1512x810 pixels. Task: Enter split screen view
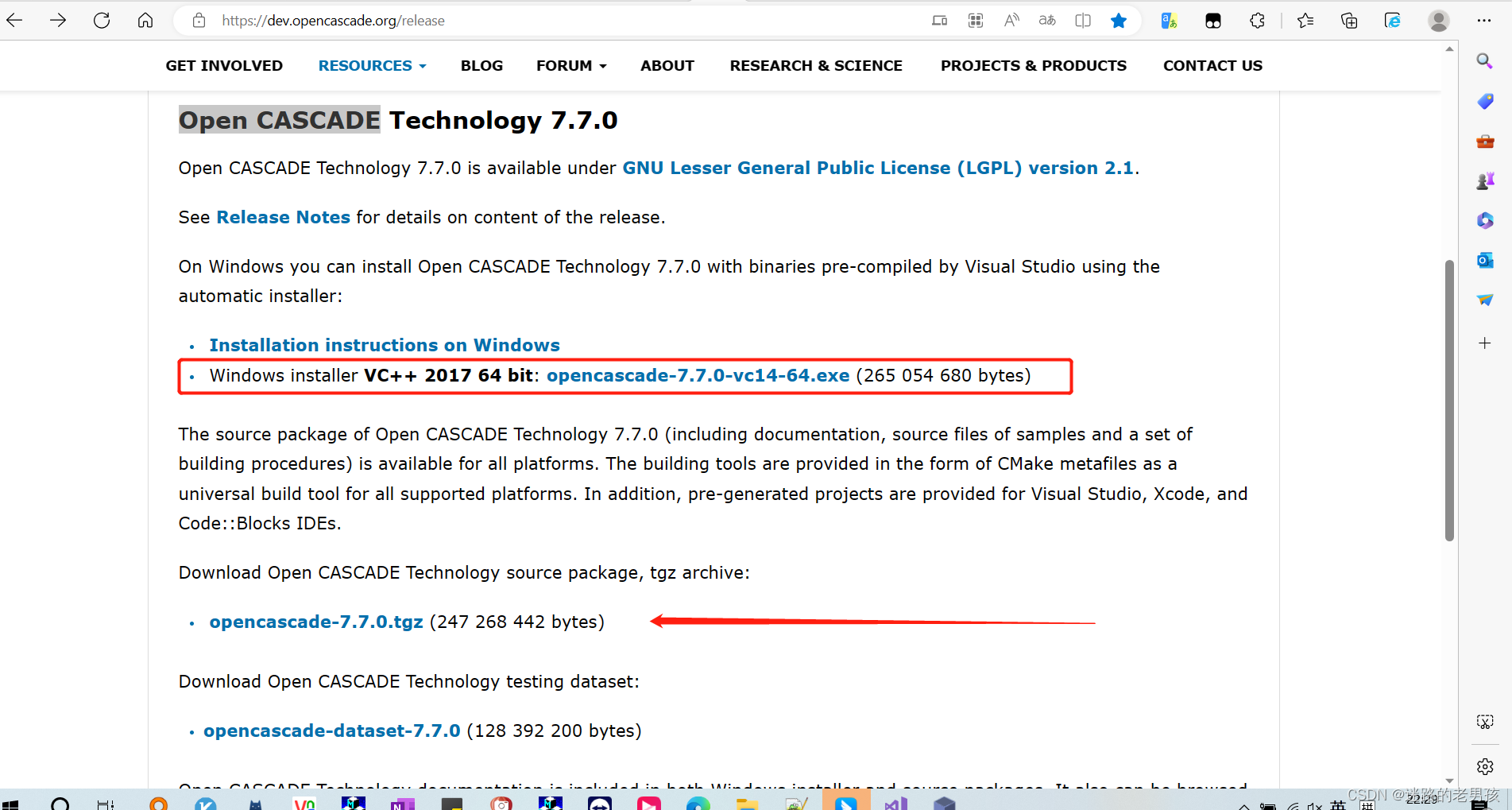click(1083, 21)
